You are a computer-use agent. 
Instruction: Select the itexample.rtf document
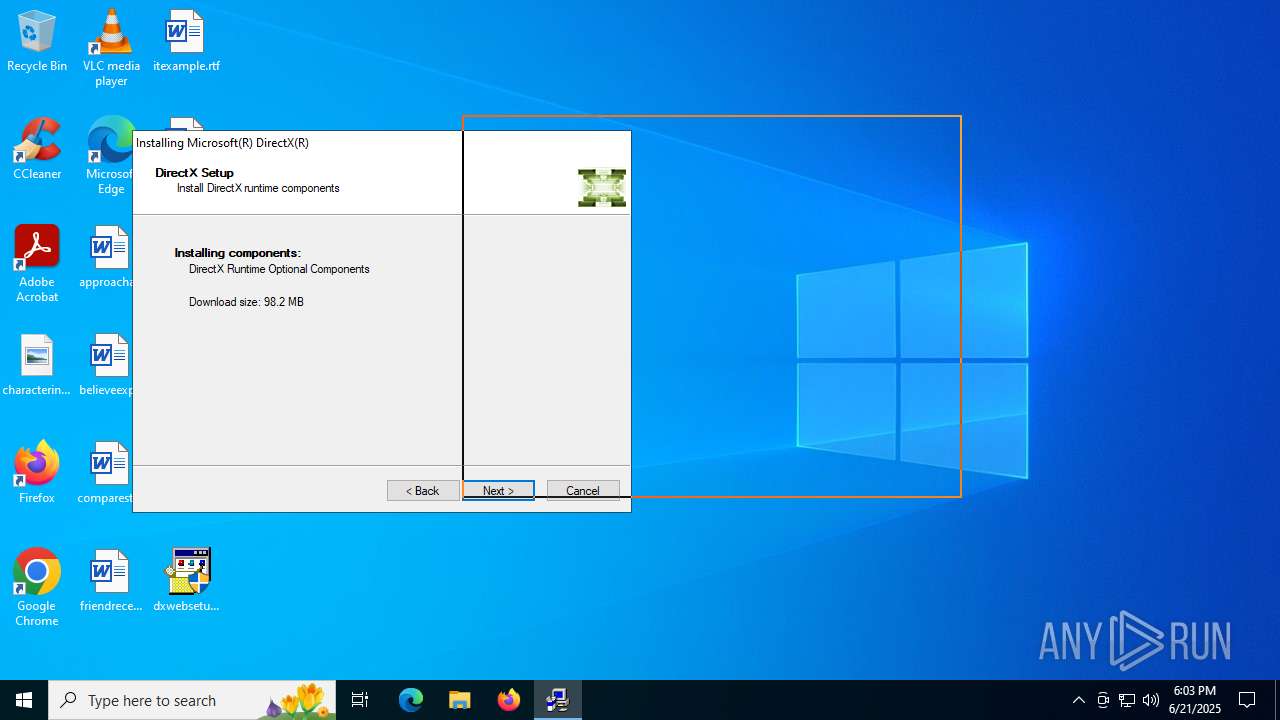186,42
